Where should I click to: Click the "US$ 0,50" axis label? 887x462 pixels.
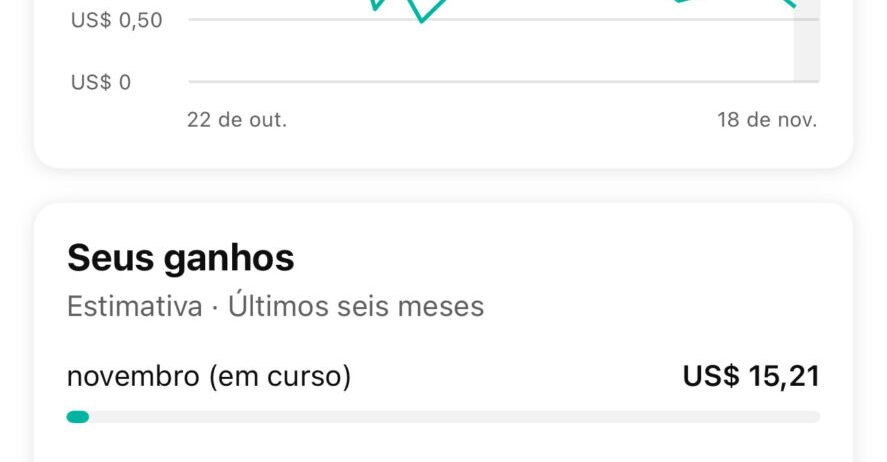(x=116, y=20)
